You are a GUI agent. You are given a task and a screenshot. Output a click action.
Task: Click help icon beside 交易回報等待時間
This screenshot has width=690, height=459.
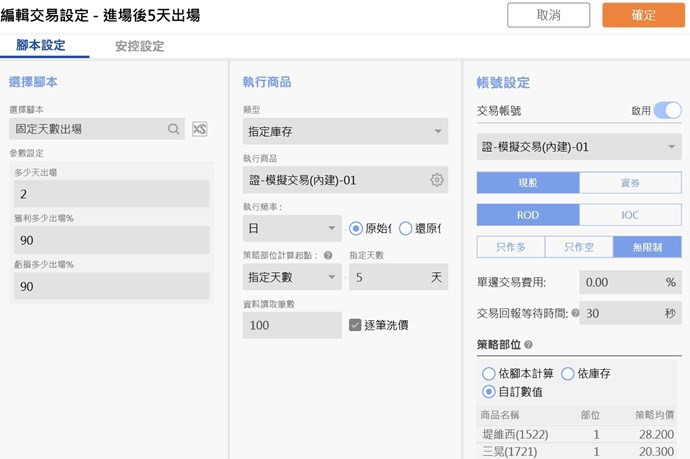coord(575,313)
